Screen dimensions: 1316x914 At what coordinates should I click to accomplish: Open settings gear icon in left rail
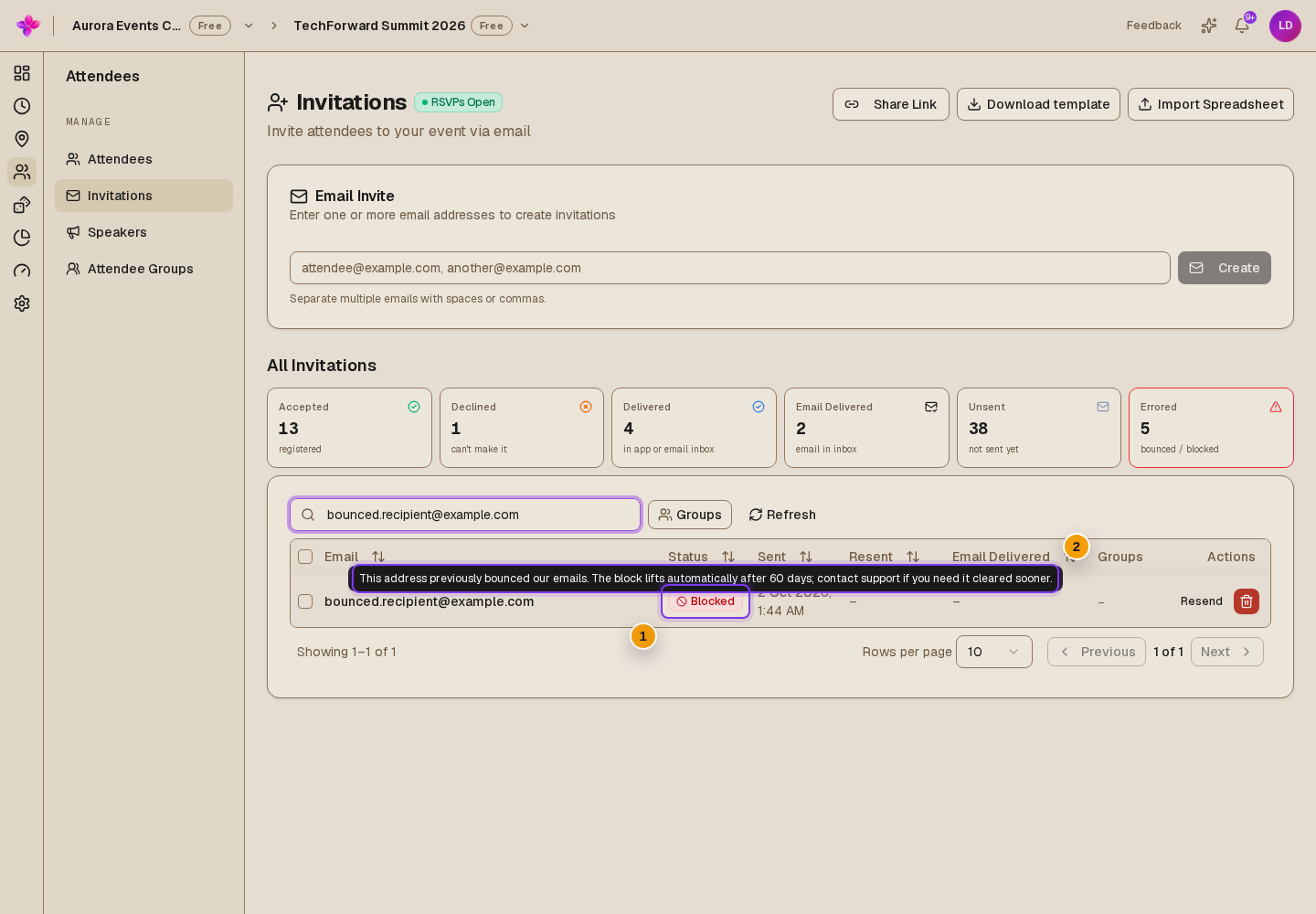(22, 303)
